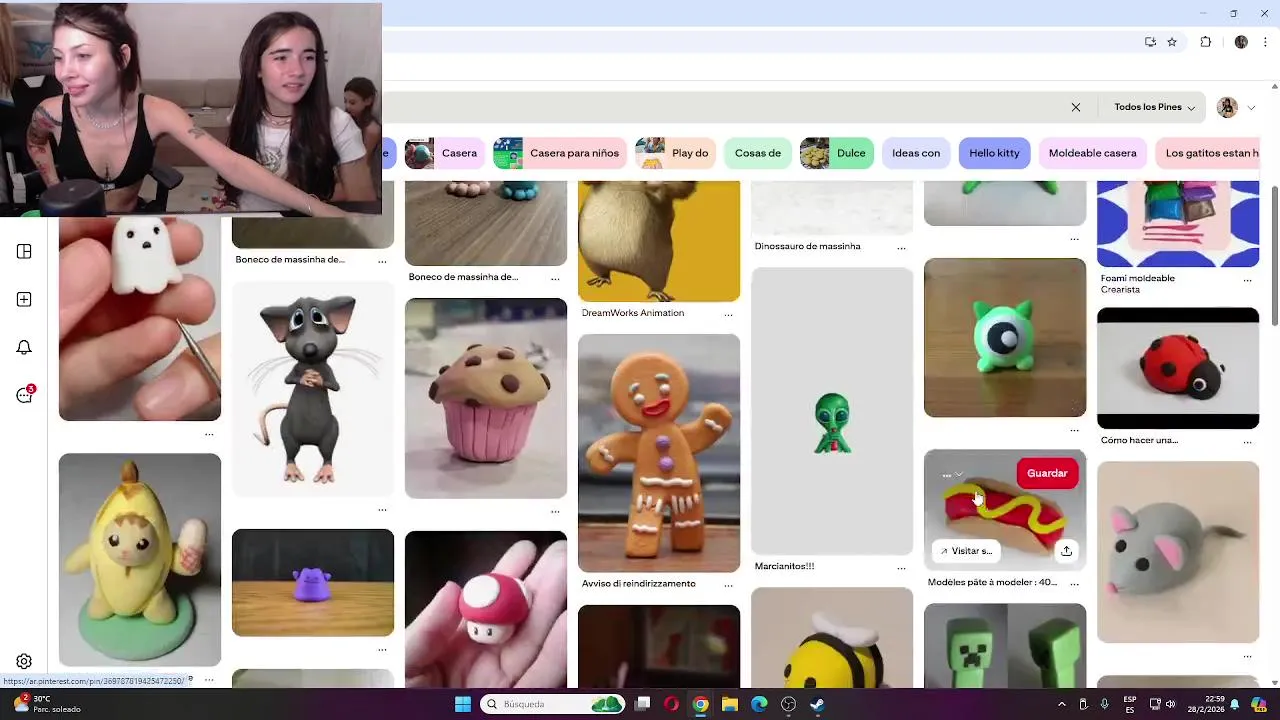Open Chrome three-dot menu

1265,42
